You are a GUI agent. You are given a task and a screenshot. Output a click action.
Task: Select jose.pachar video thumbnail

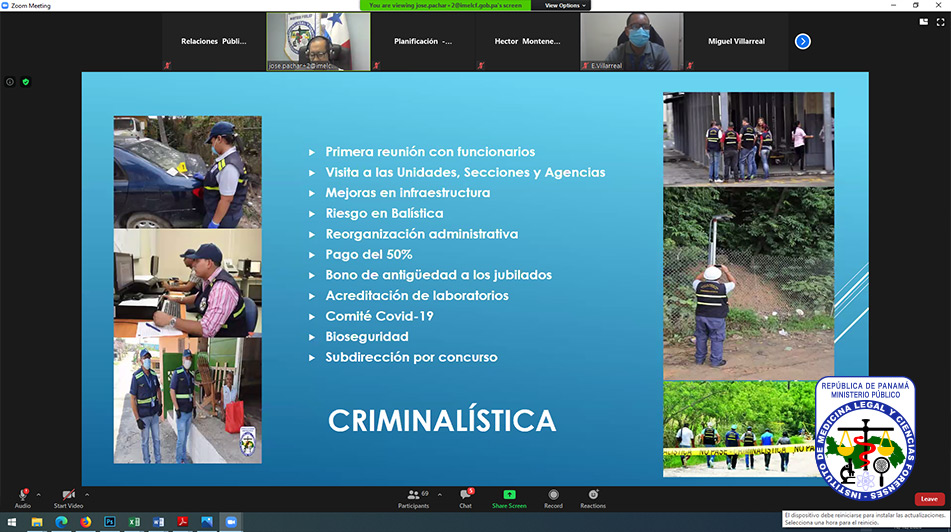pyautogui.click(x=318, y=41)
